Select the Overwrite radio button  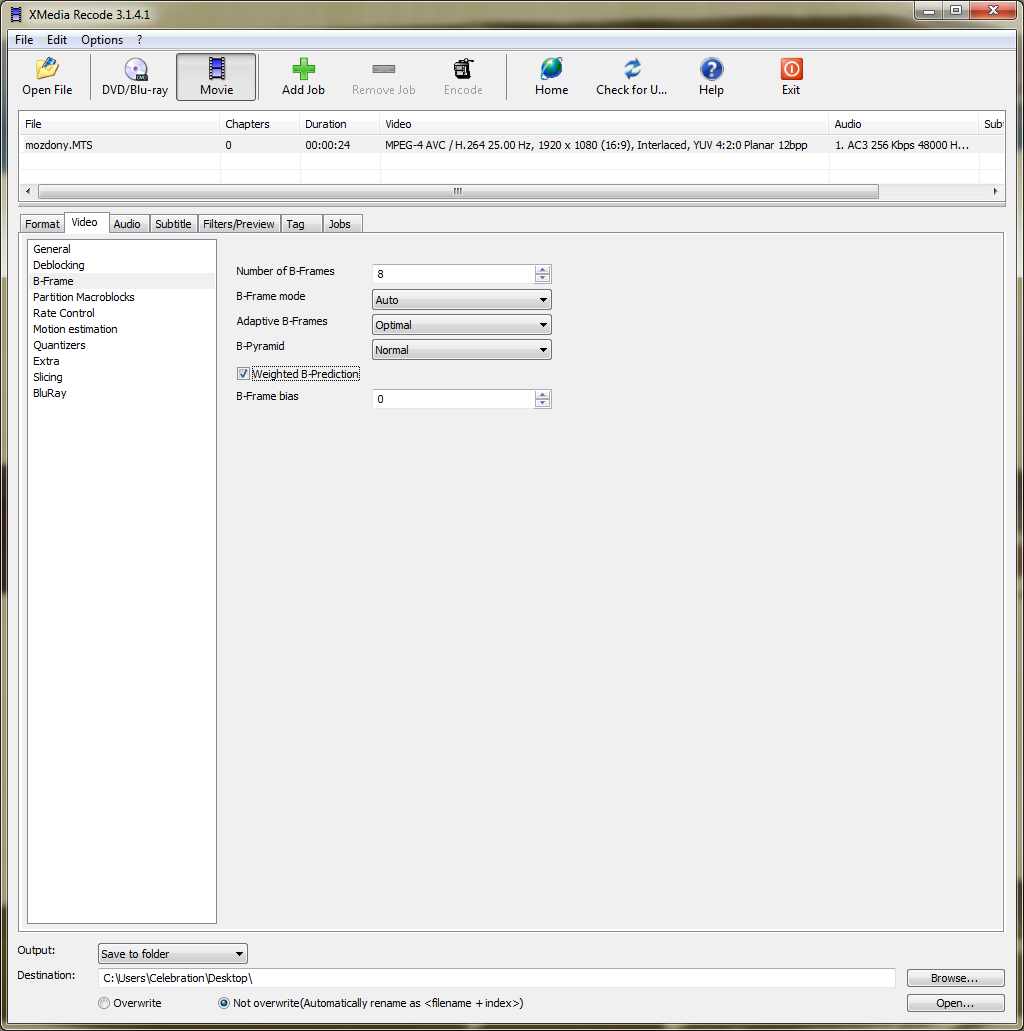click(x=104, y=1003)
